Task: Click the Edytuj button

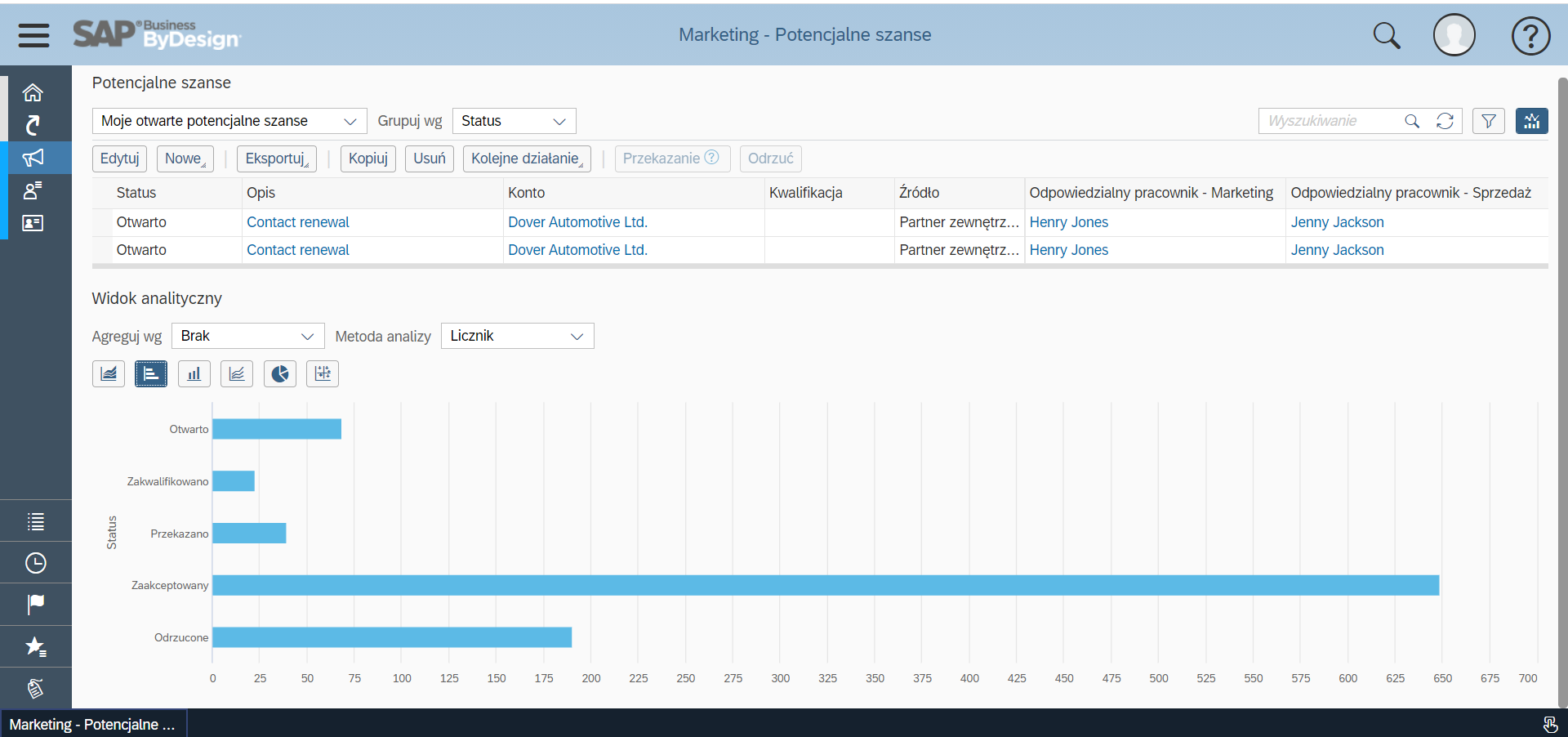Action: tap(120, 159)
